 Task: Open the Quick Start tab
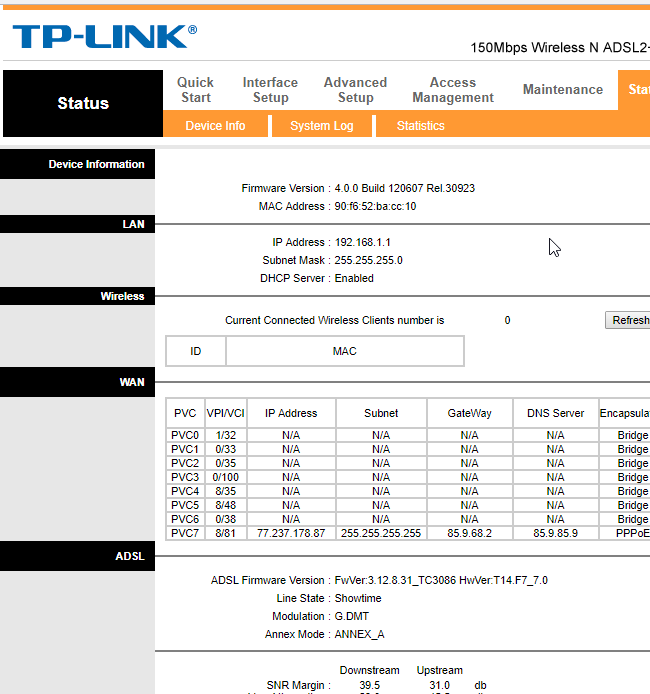coord(196,90)
